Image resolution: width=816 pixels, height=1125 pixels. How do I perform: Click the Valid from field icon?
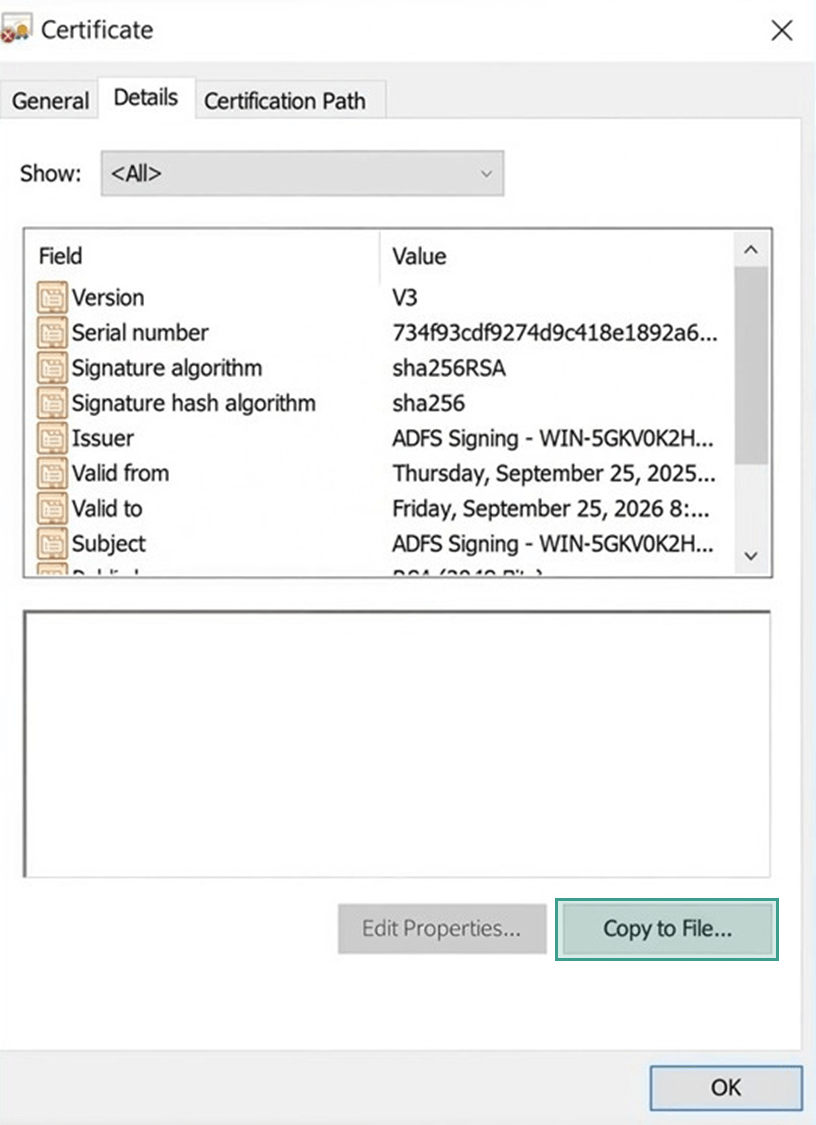coord(51,473)
